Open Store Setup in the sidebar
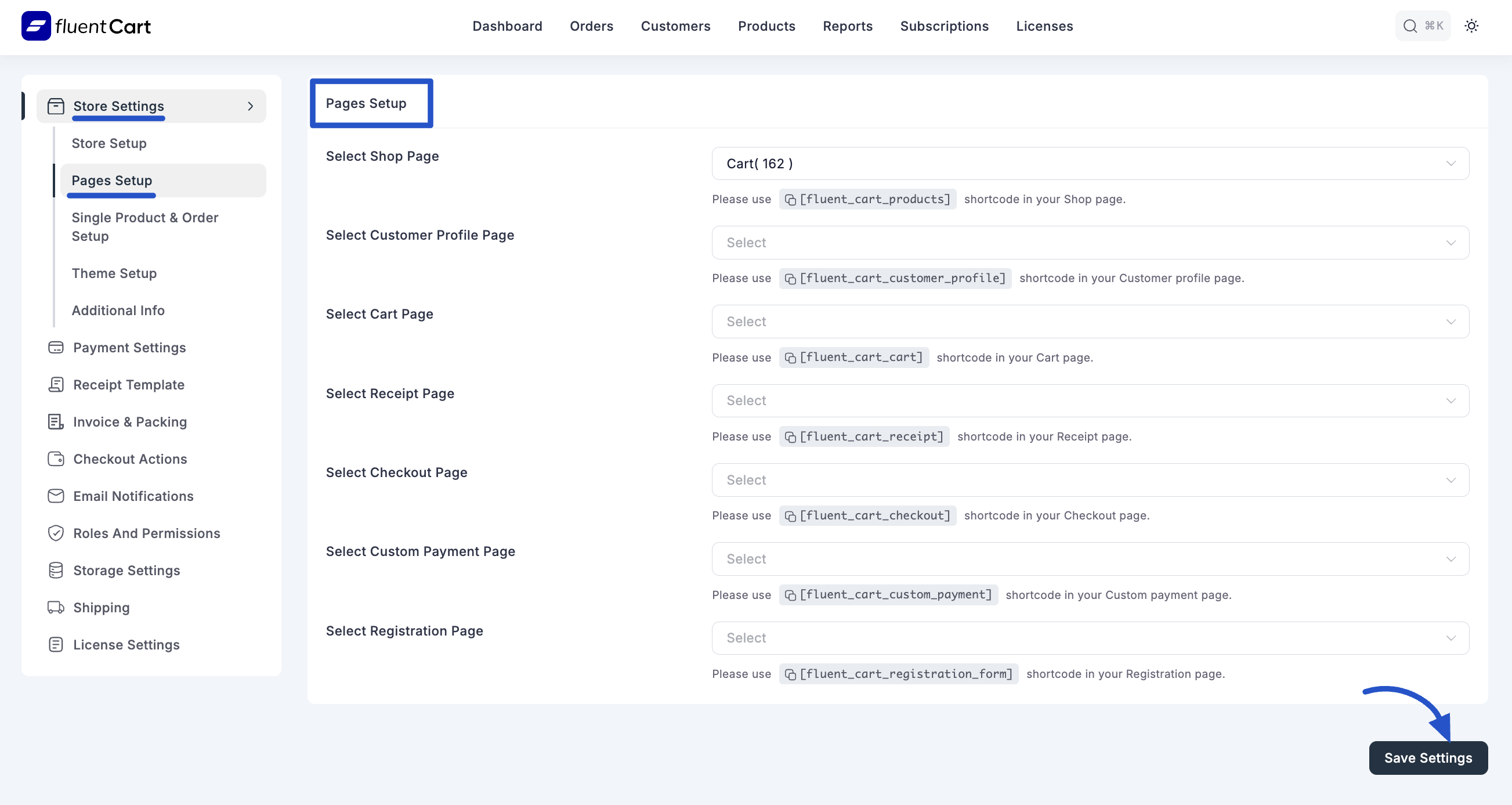Image resolution: width=1512 pixels, height=805 pixels. pos(109,143)
